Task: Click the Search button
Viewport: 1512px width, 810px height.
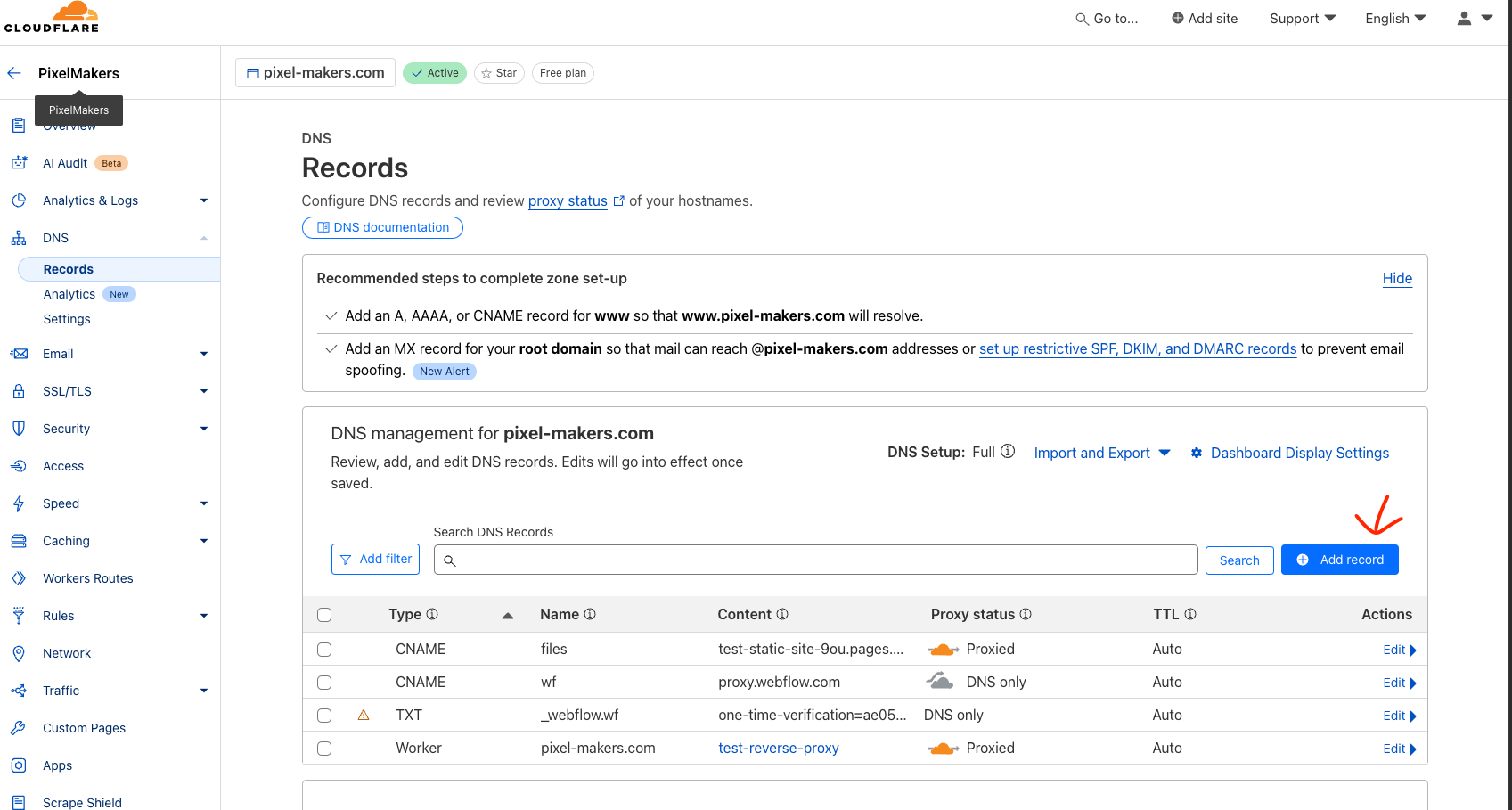Action: tap(1239, 560)
